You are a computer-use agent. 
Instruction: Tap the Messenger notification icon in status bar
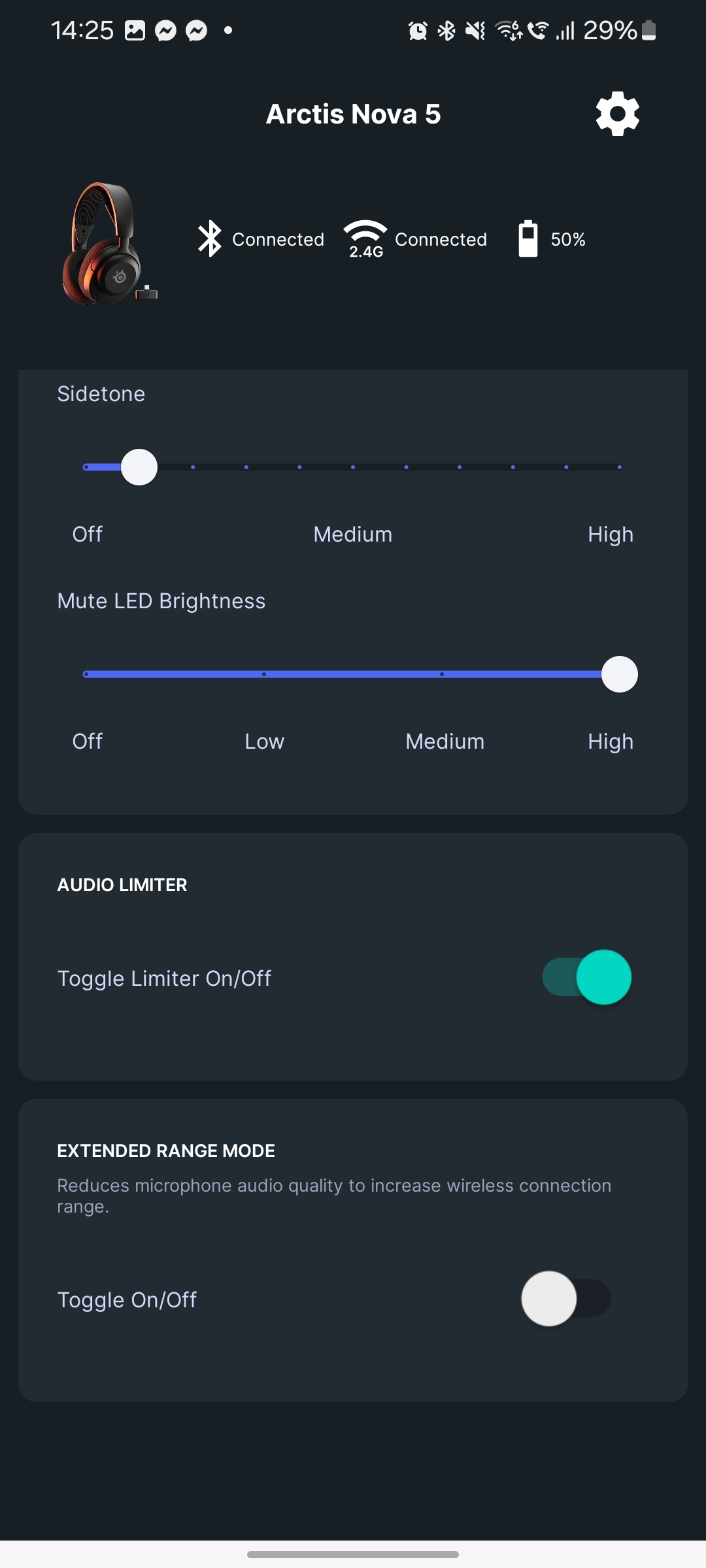pyautogui.click(x=166, y=31)
